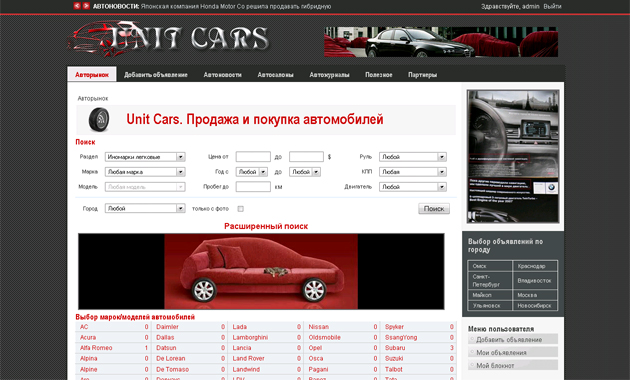Click the red sofa car banner
The width and height of the screenshot is (630, 380).
click(x=261, y=272)
